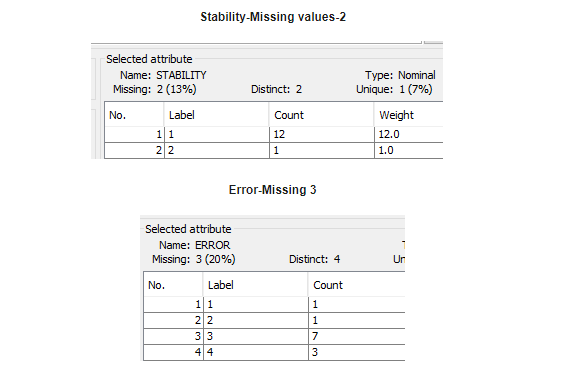Image resolution: width=564 pixels, height=384 pixels.
Task: Click the ERROR attribute name text
Action: tap(213, 245)
